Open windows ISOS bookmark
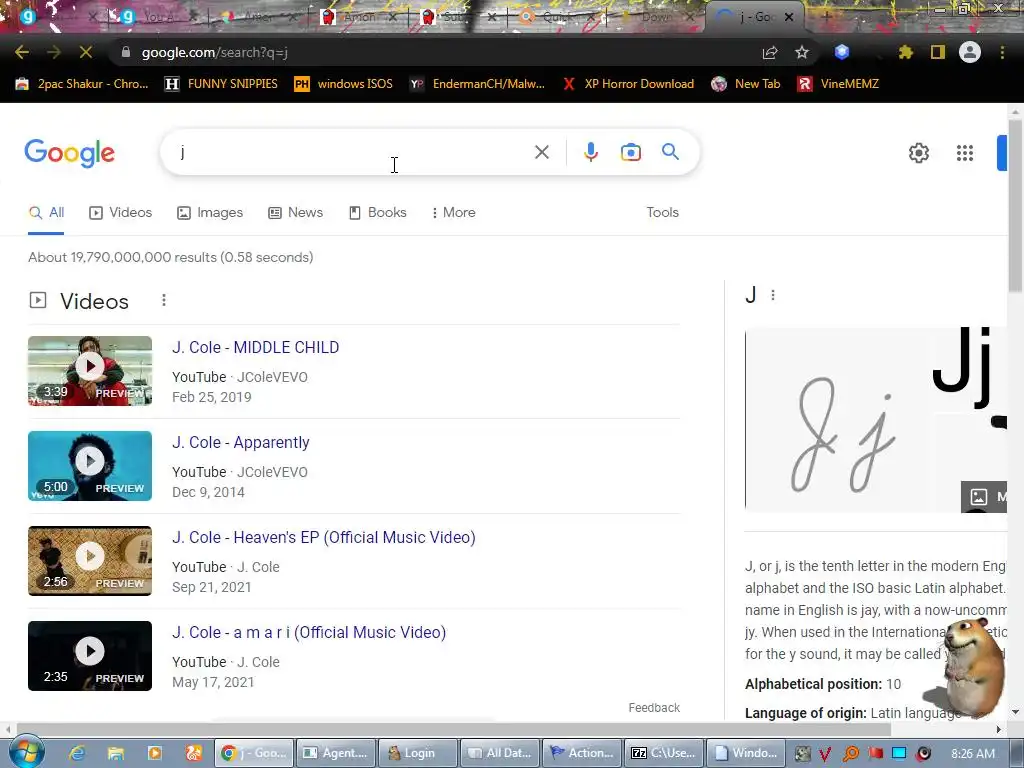The height and width of the screenshot is (768, 1024). [x=344, y=84]
